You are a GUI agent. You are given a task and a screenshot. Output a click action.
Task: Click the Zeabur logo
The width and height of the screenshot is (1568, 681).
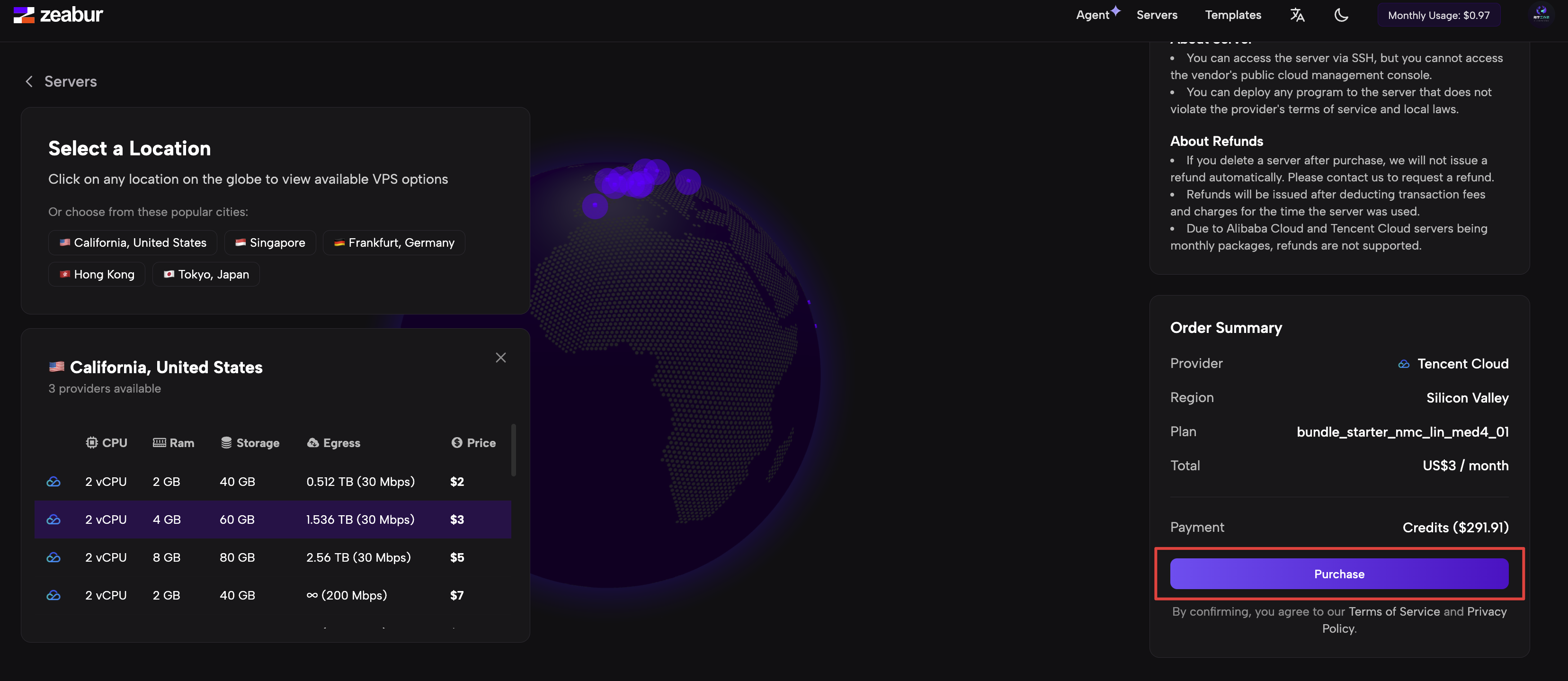click(58, 15)
